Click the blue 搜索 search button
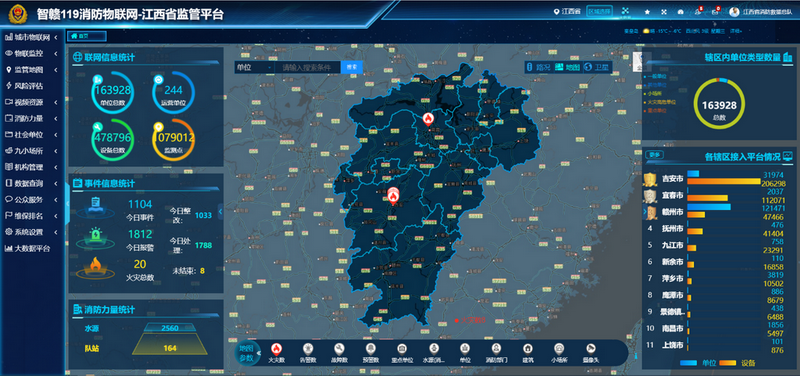Image resolution: width=800 pixels, height=376 pixels. click(352, 67)
